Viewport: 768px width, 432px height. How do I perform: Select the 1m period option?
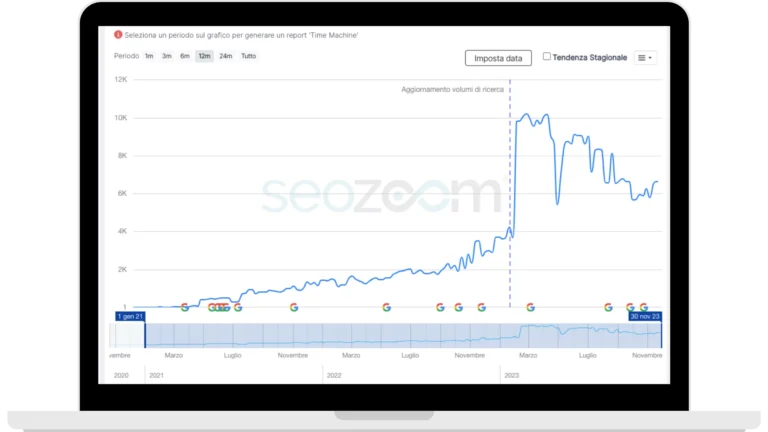(149, 56)
